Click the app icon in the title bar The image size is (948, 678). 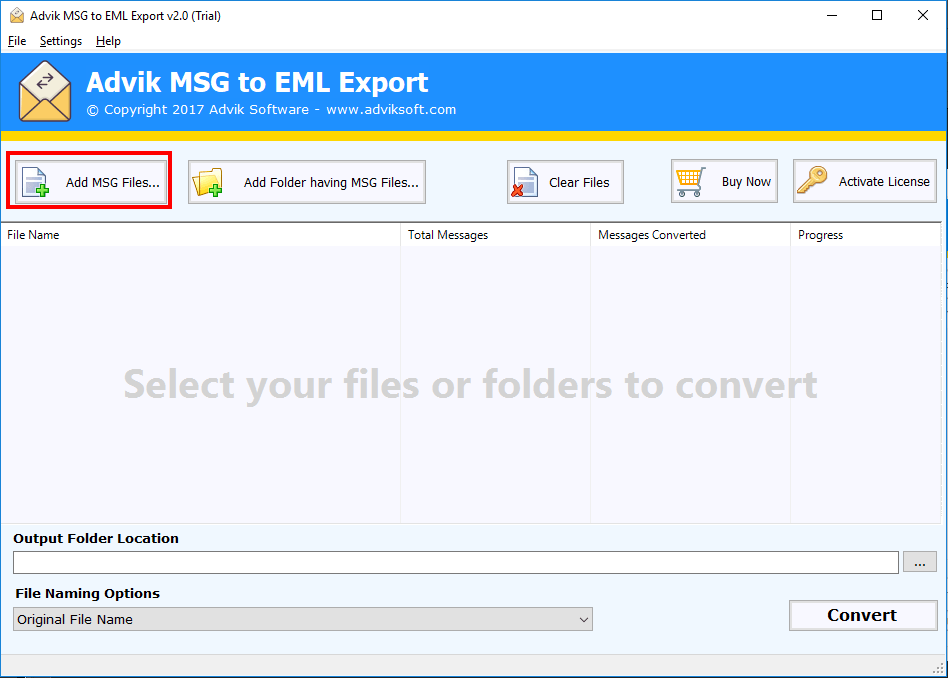click(x=17, y=15)
